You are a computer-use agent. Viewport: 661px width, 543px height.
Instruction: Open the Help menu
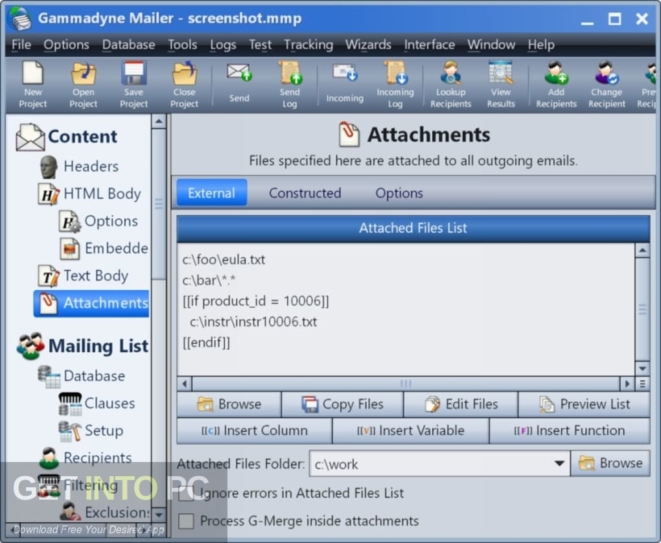[x=541, y=45]
